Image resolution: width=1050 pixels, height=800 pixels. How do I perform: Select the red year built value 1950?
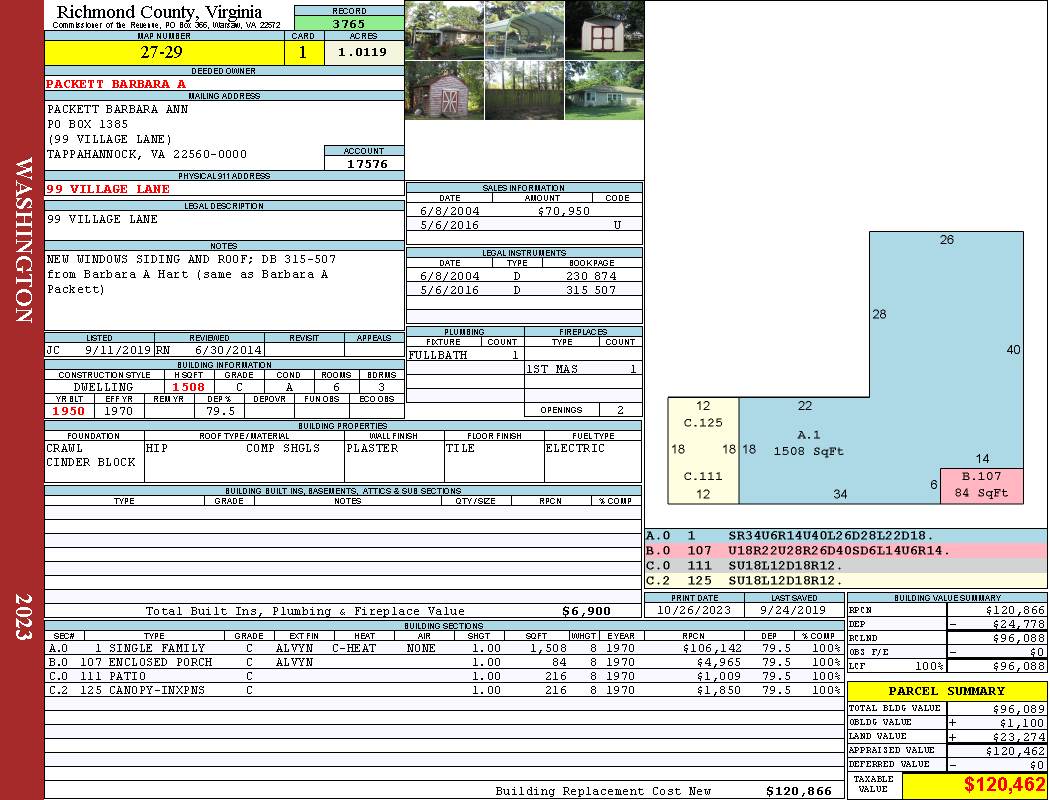point(69,411)
